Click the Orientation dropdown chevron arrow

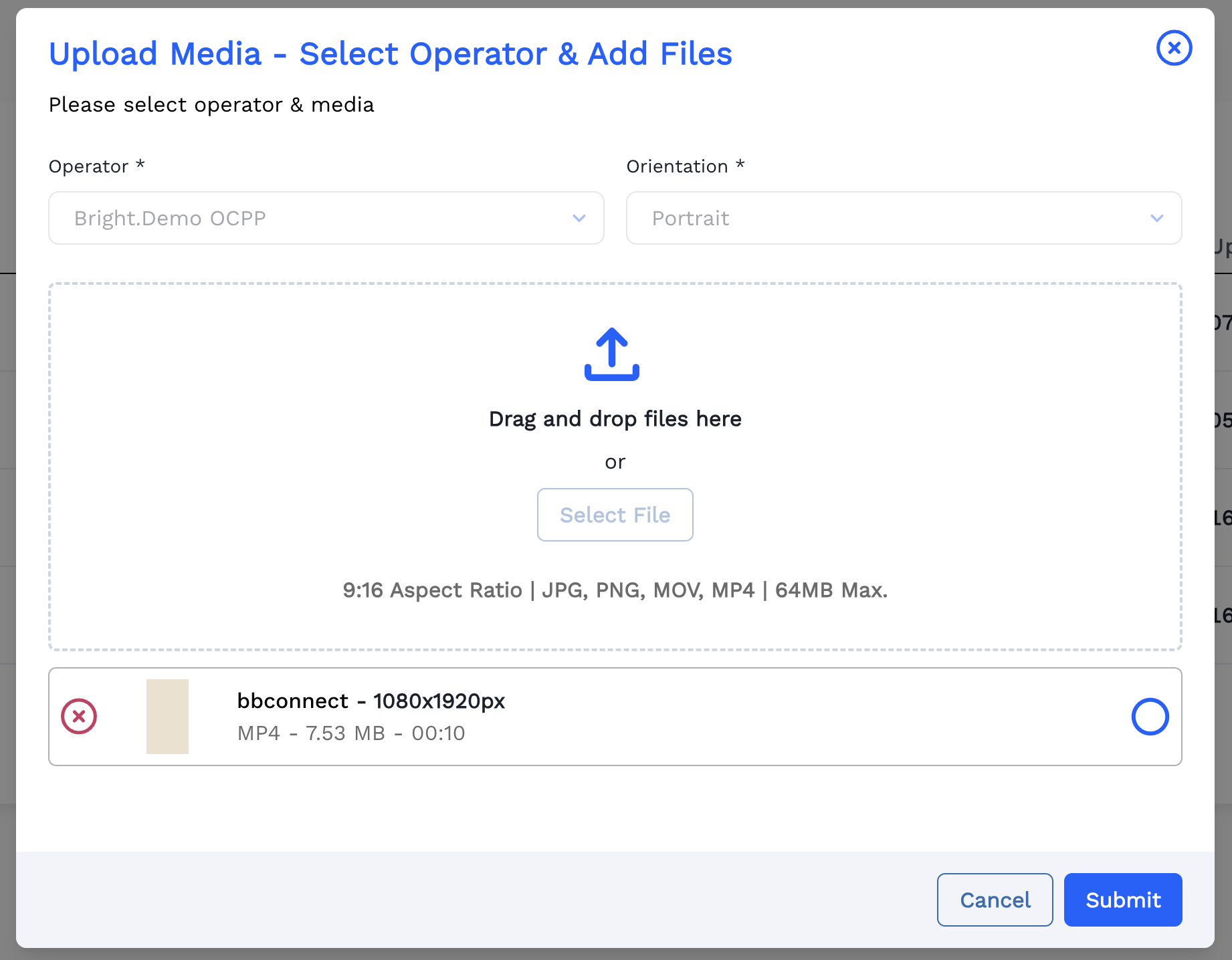tap(1156, 219)
